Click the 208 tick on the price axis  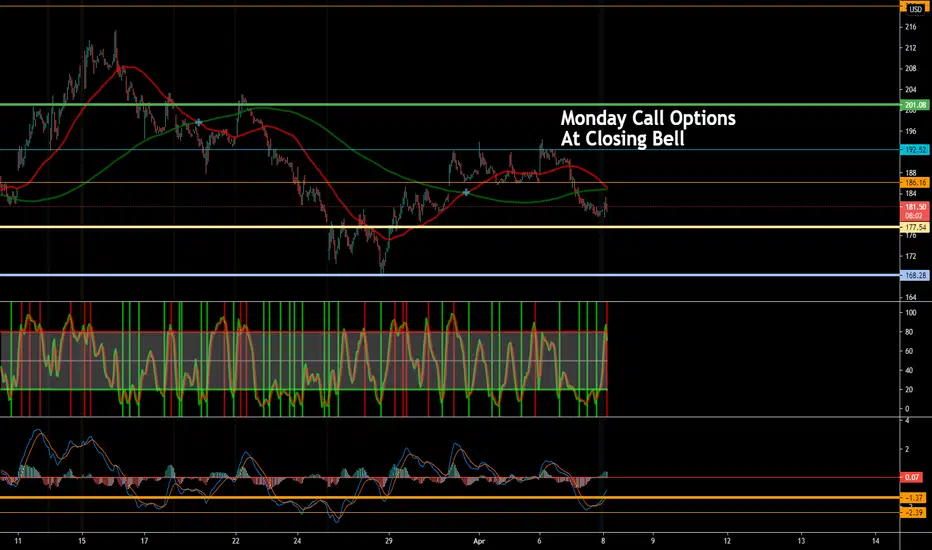(x=911, y=69)
